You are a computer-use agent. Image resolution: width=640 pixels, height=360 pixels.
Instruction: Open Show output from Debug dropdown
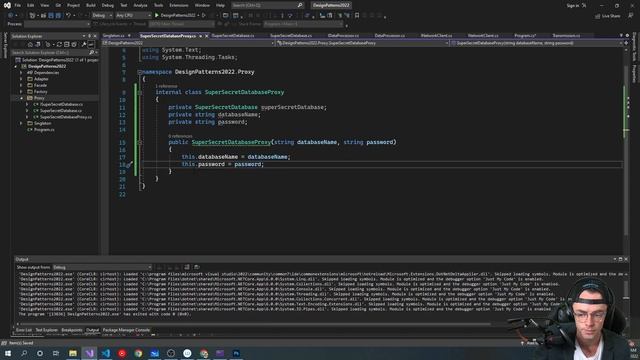pyautogui.click(x=102, y=267)
